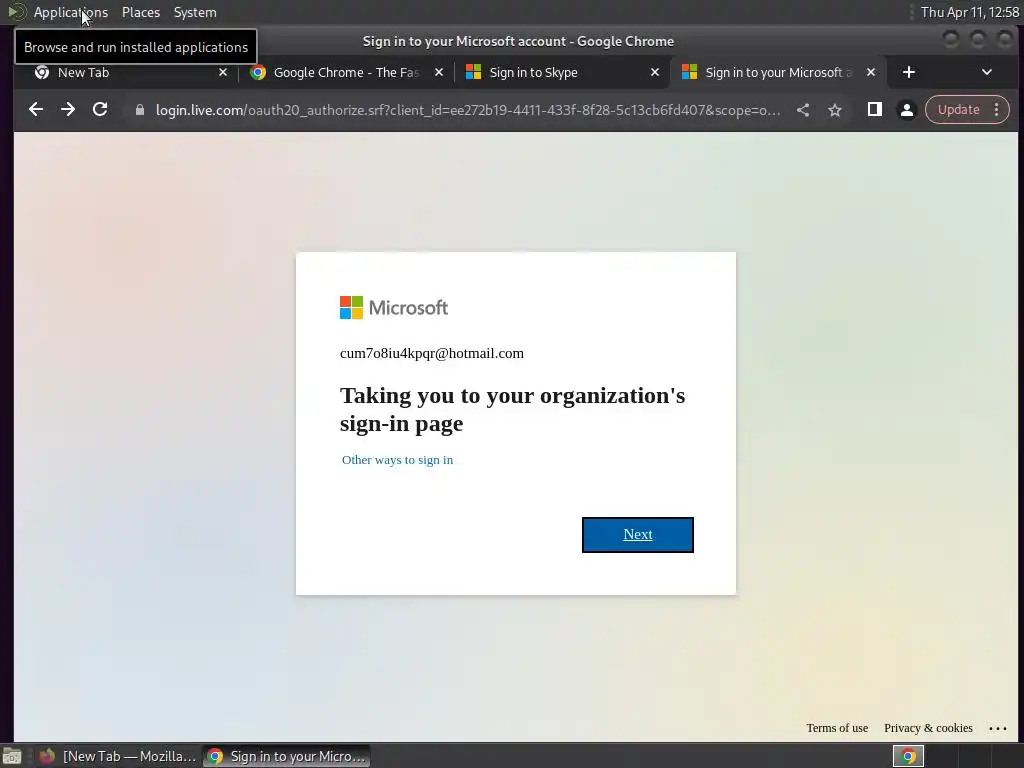
Task: Click the lock icon for site information
Action: click(x=140, y=110)
